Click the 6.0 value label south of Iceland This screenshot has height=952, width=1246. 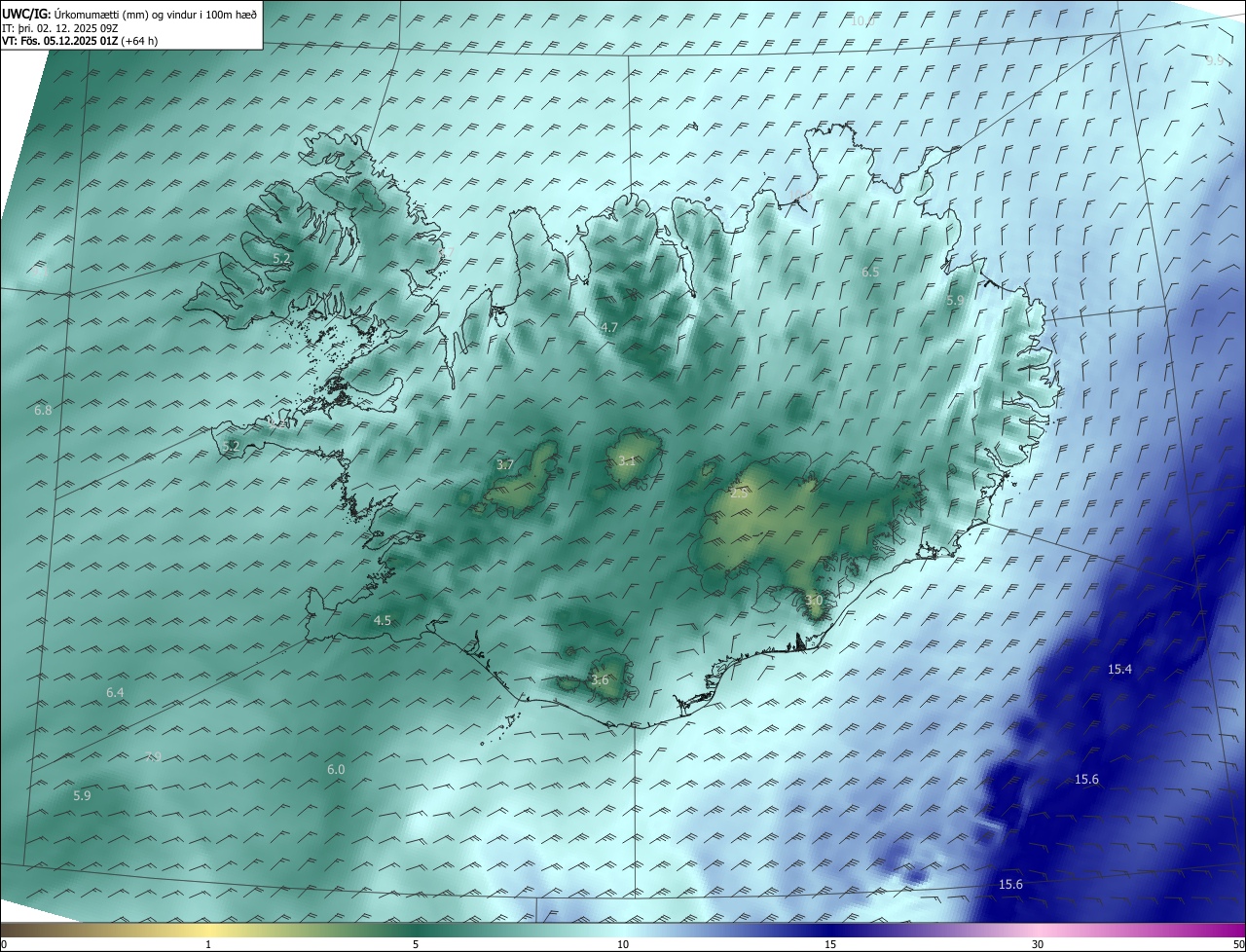(336, 769)
